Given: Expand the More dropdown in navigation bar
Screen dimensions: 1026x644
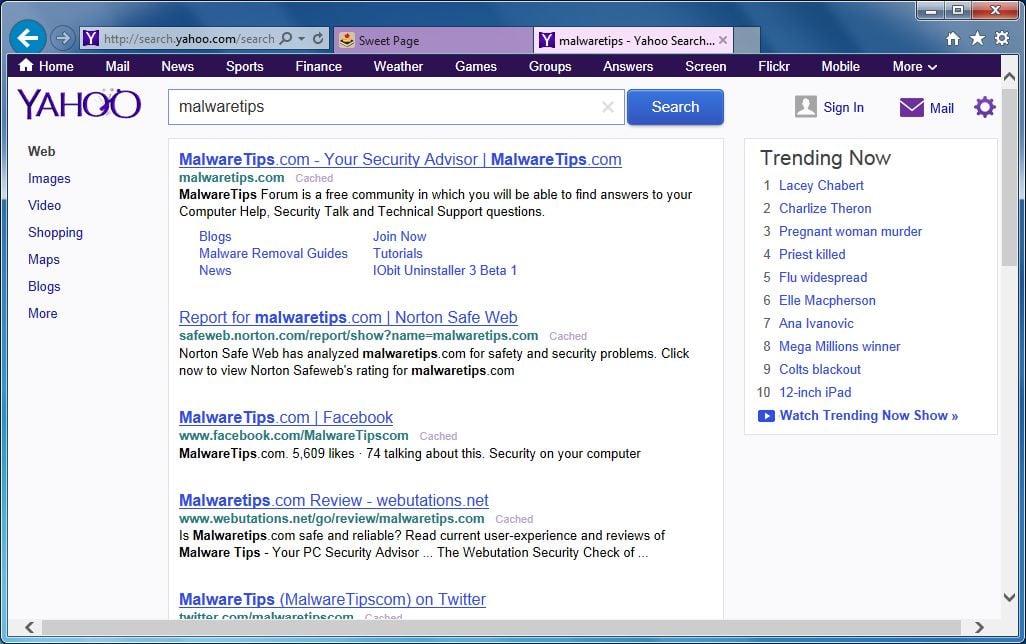Looking at the screenshot, I should [x=914, y=66].
